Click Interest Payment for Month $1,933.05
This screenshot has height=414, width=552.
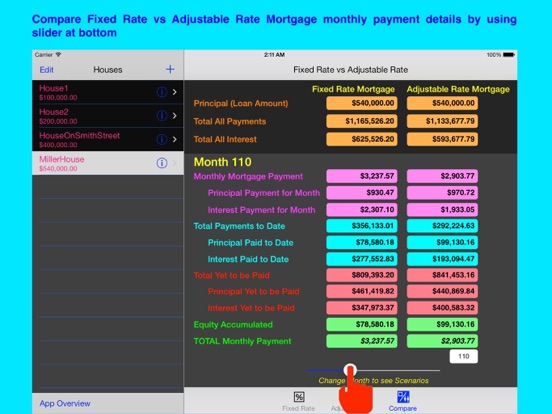point(442,209)
